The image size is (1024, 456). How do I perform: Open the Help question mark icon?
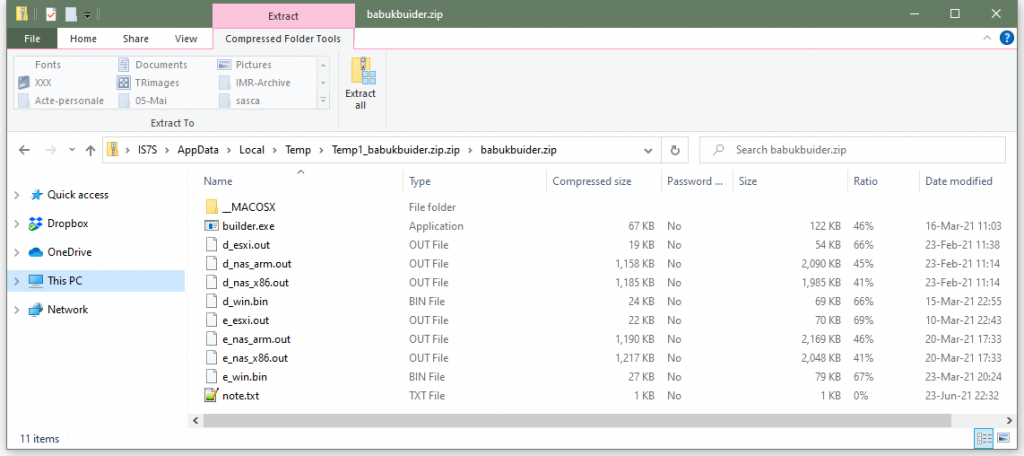[1006, 38]
